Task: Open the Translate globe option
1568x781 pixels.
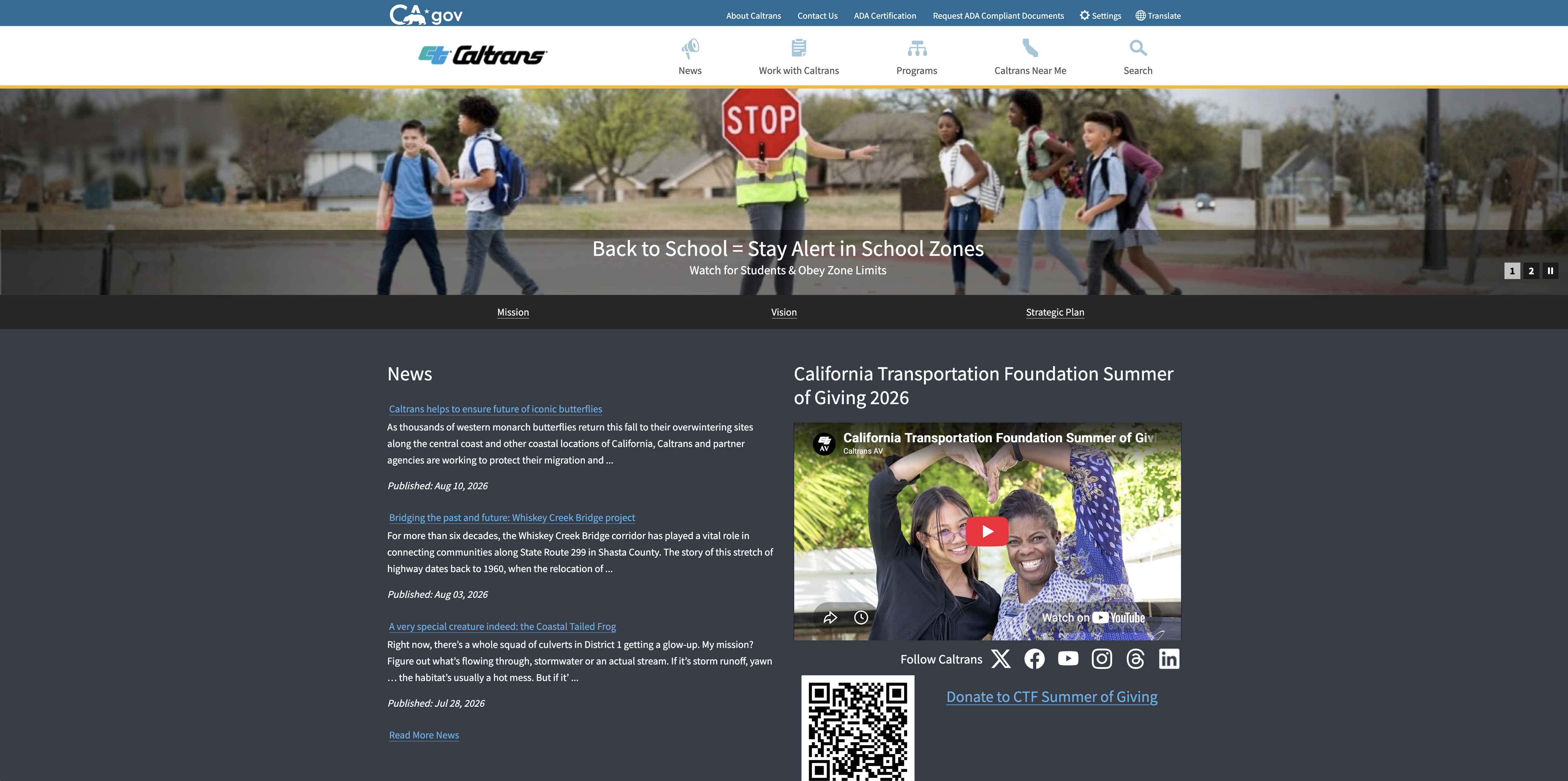Action: pyautogui.click(x=1158, y=16)
